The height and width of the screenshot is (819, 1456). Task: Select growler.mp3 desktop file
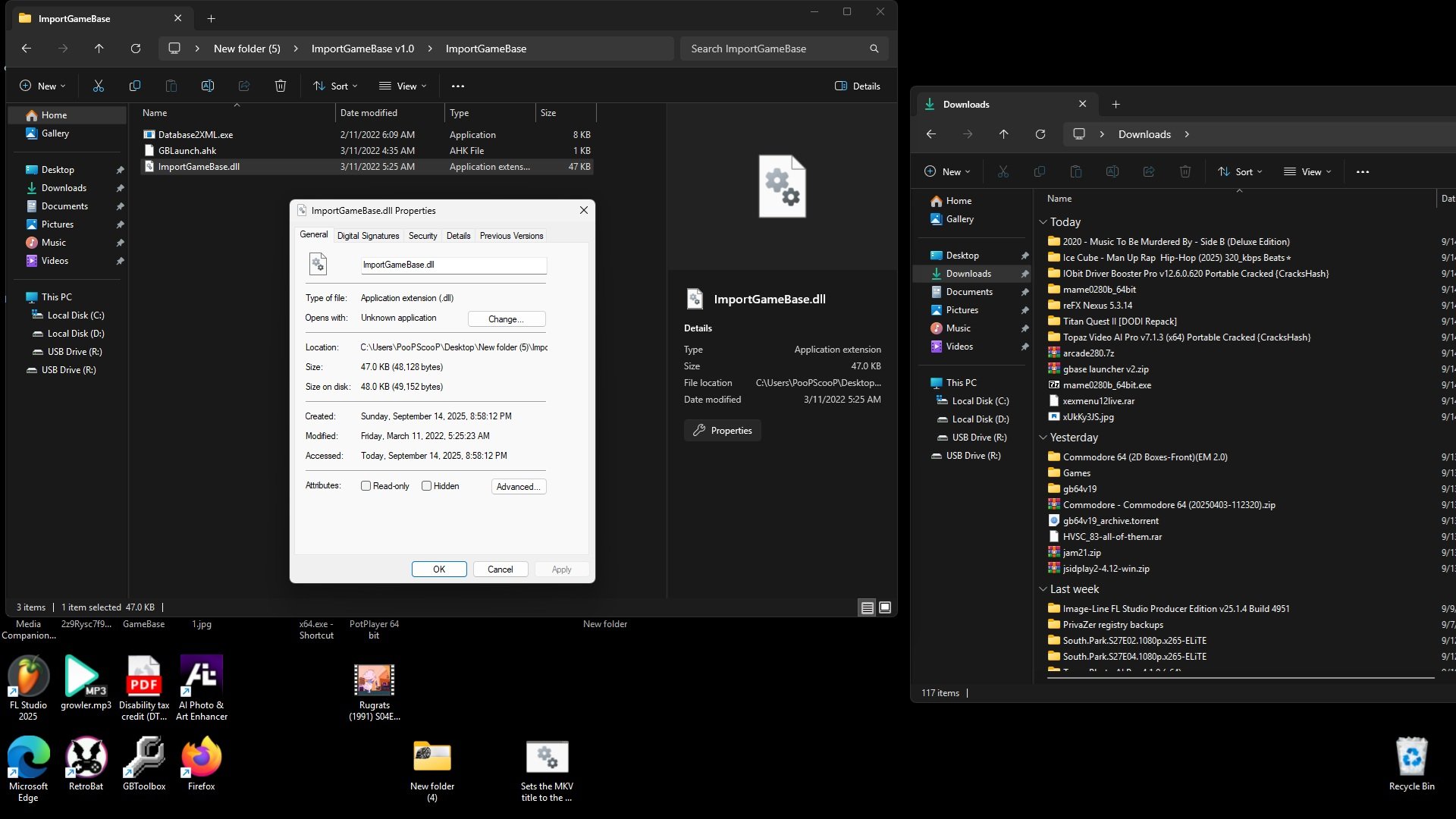coord(86,683)
